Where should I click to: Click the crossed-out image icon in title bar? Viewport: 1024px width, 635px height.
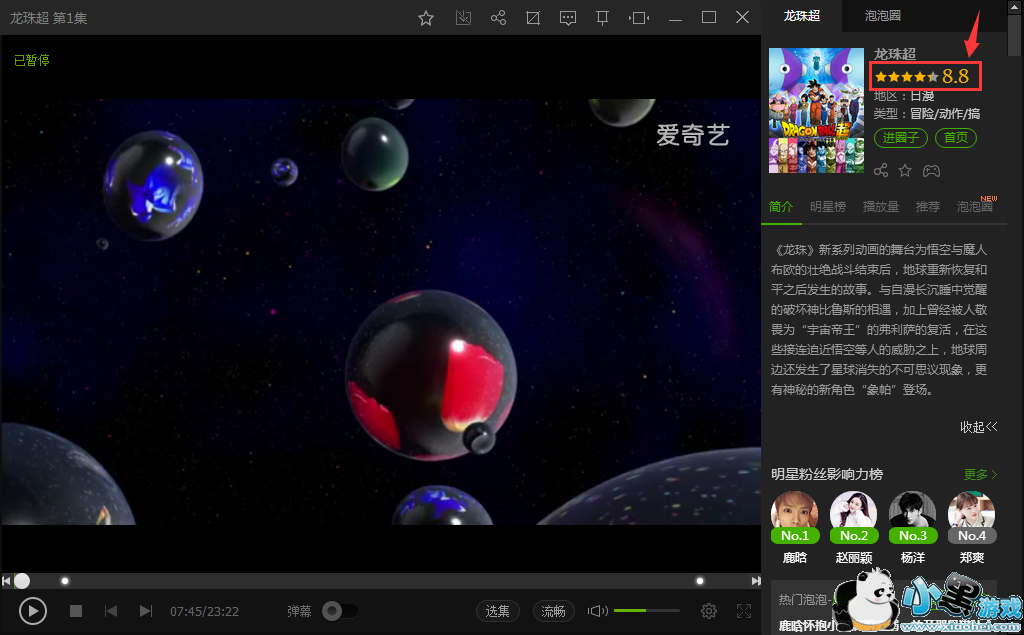[463, 18]
